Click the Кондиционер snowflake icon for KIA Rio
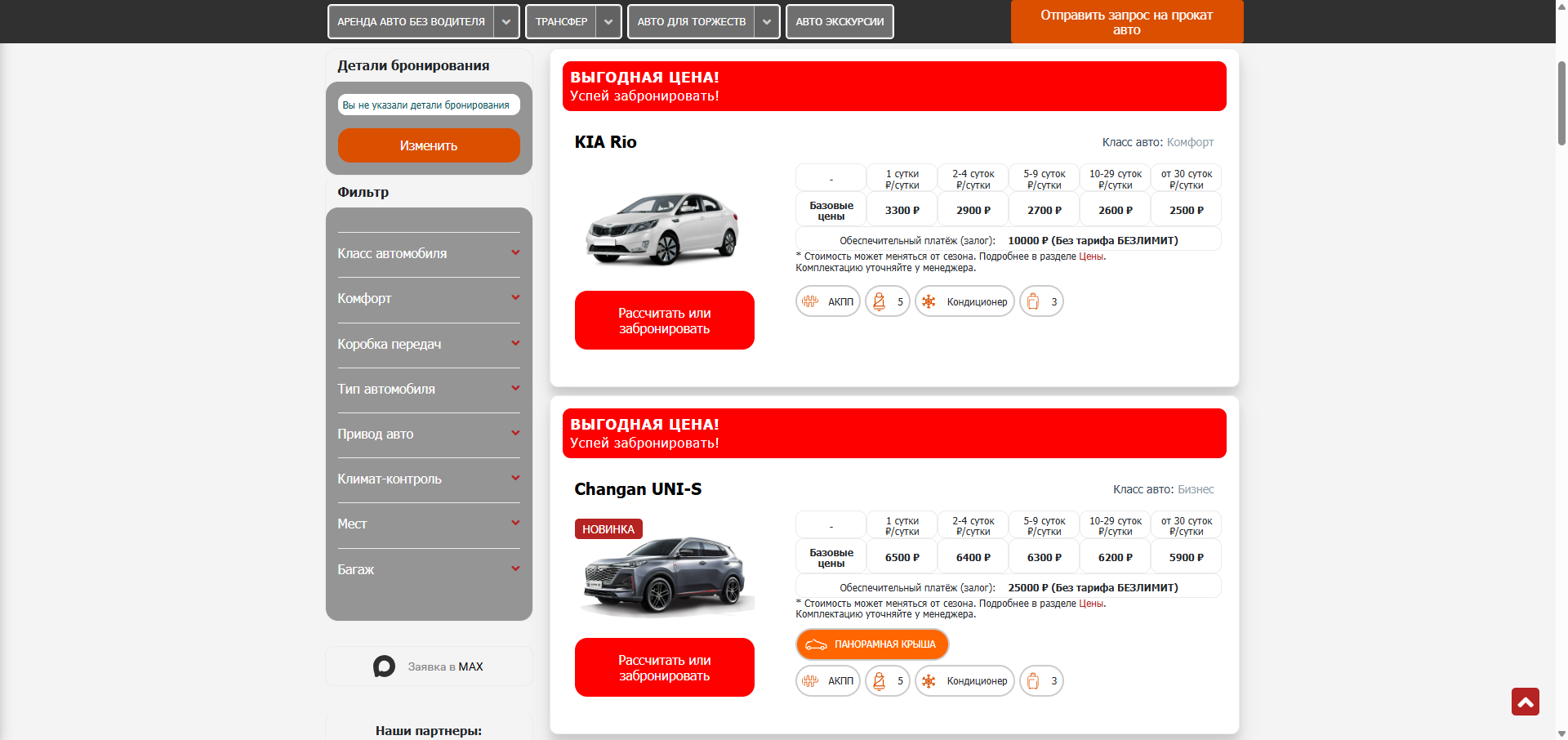Screen dimensions: 1568x740 [929, 301]
